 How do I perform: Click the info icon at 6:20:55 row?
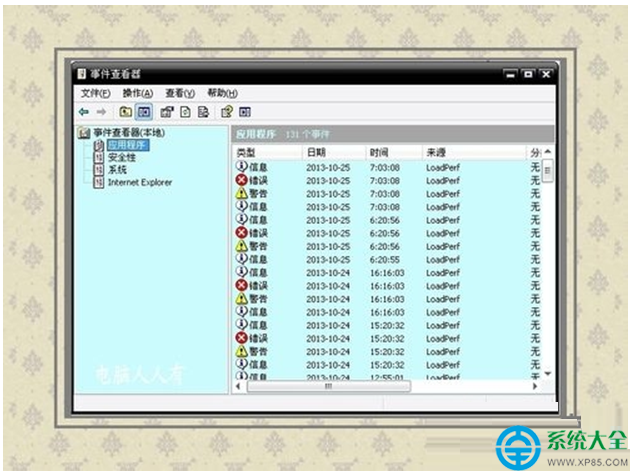click(241, 259)
